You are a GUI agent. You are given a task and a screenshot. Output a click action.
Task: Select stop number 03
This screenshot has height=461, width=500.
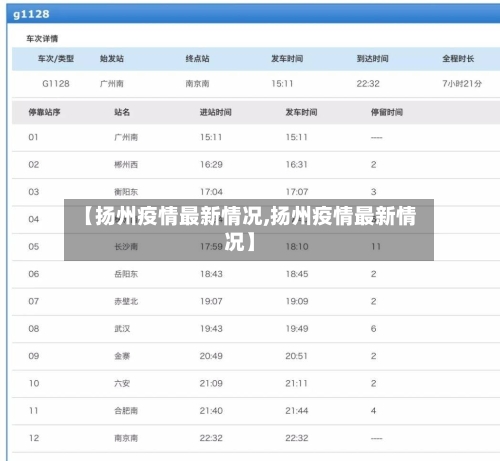coord(34,192)
